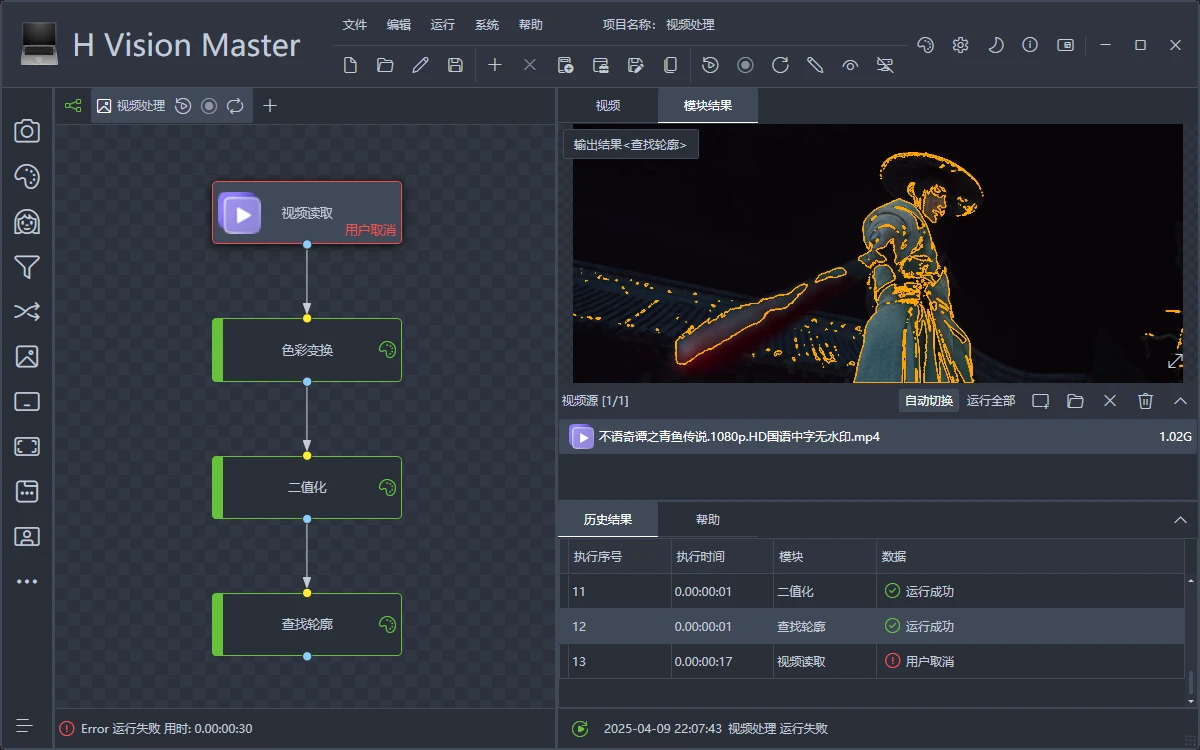Expand sidebar with bottom-left menu lines icon

(25, 726)
